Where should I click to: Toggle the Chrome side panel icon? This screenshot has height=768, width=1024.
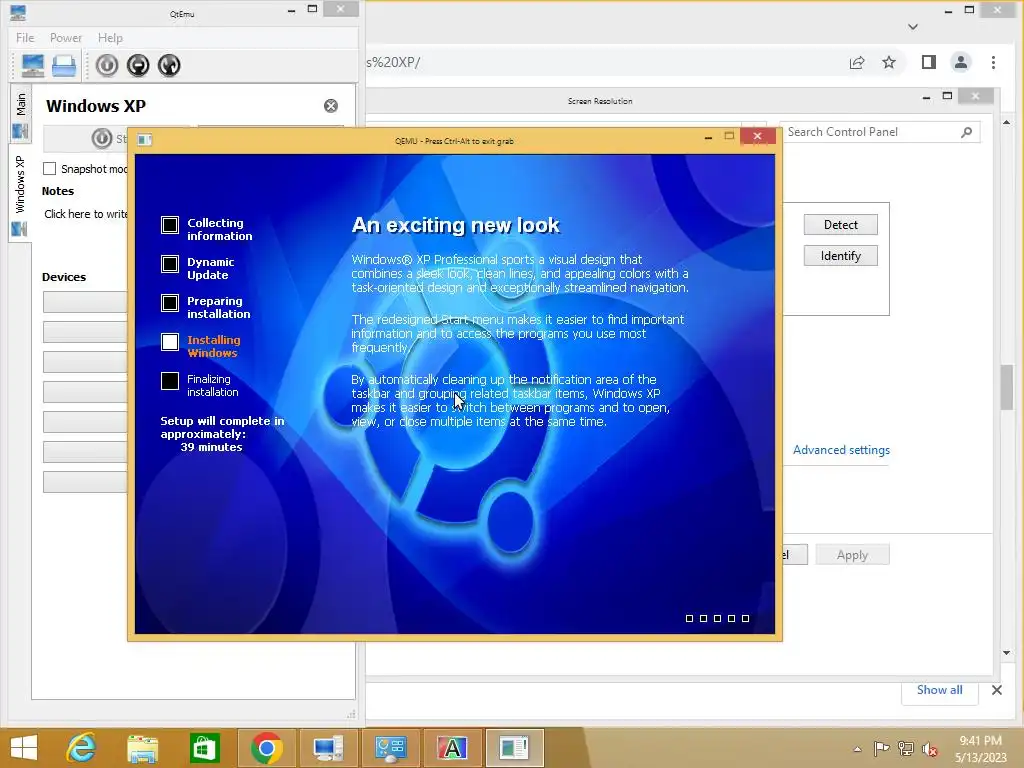929,63
